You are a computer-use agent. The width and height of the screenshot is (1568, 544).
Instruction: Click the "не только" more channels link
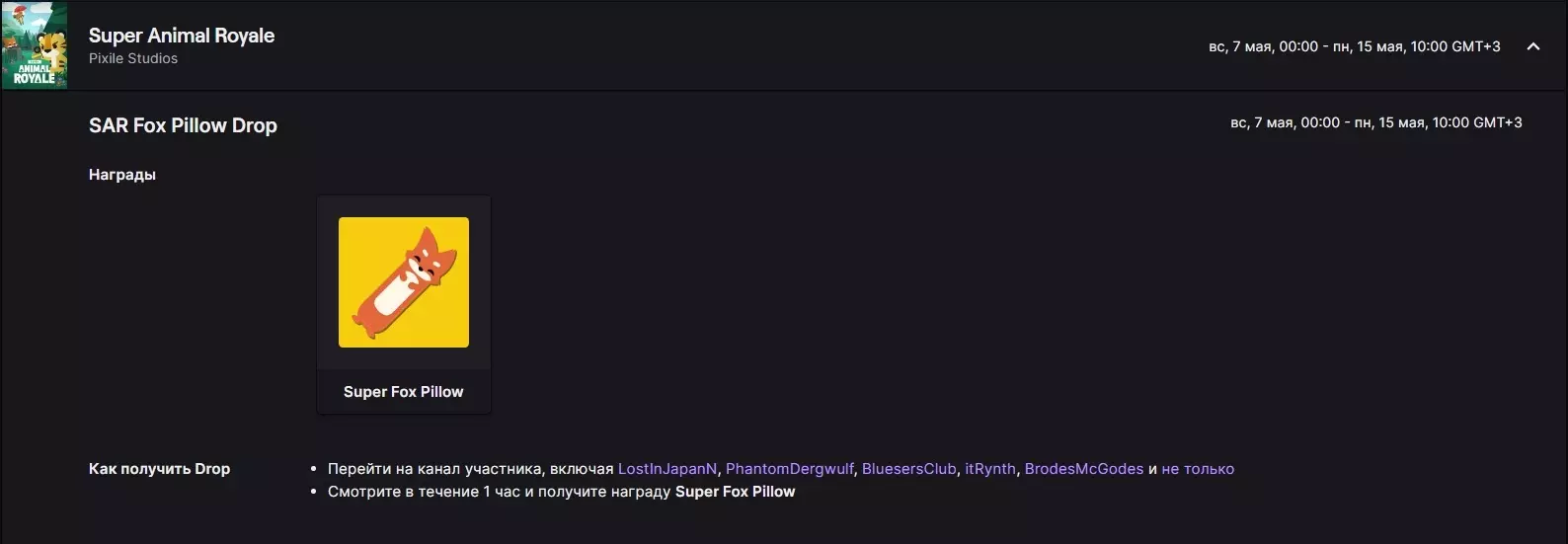1198,469
